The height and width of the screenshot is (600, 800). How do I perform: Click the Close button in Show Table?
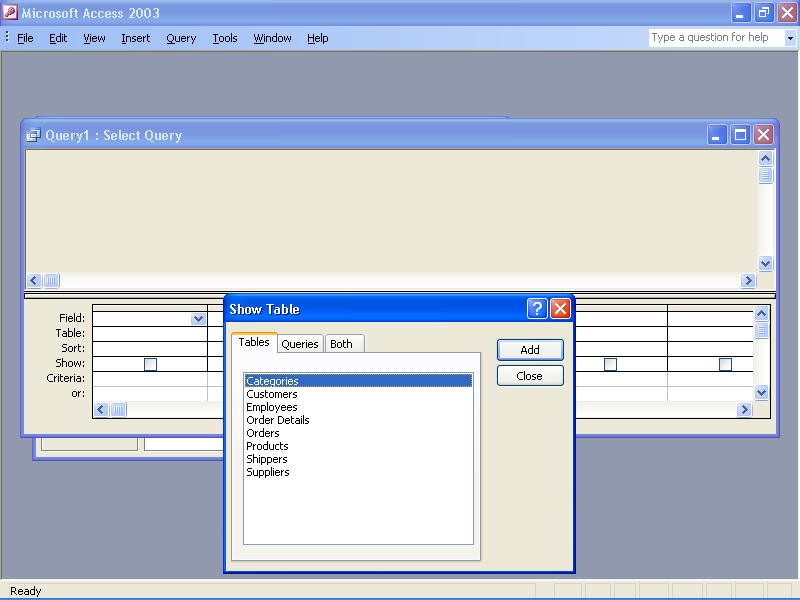coord(530,376)
